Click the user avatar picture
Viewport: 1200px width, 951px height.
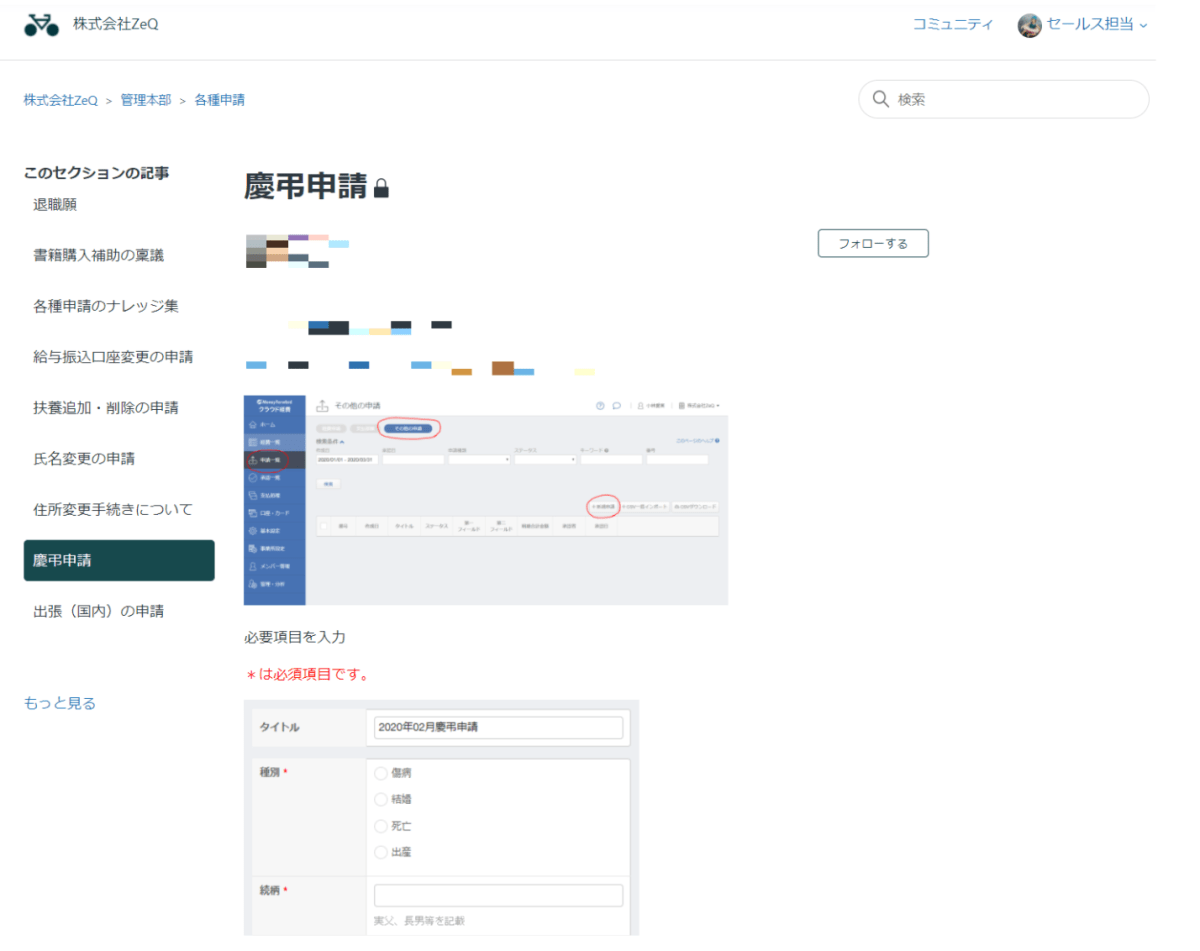point(1029,25)
